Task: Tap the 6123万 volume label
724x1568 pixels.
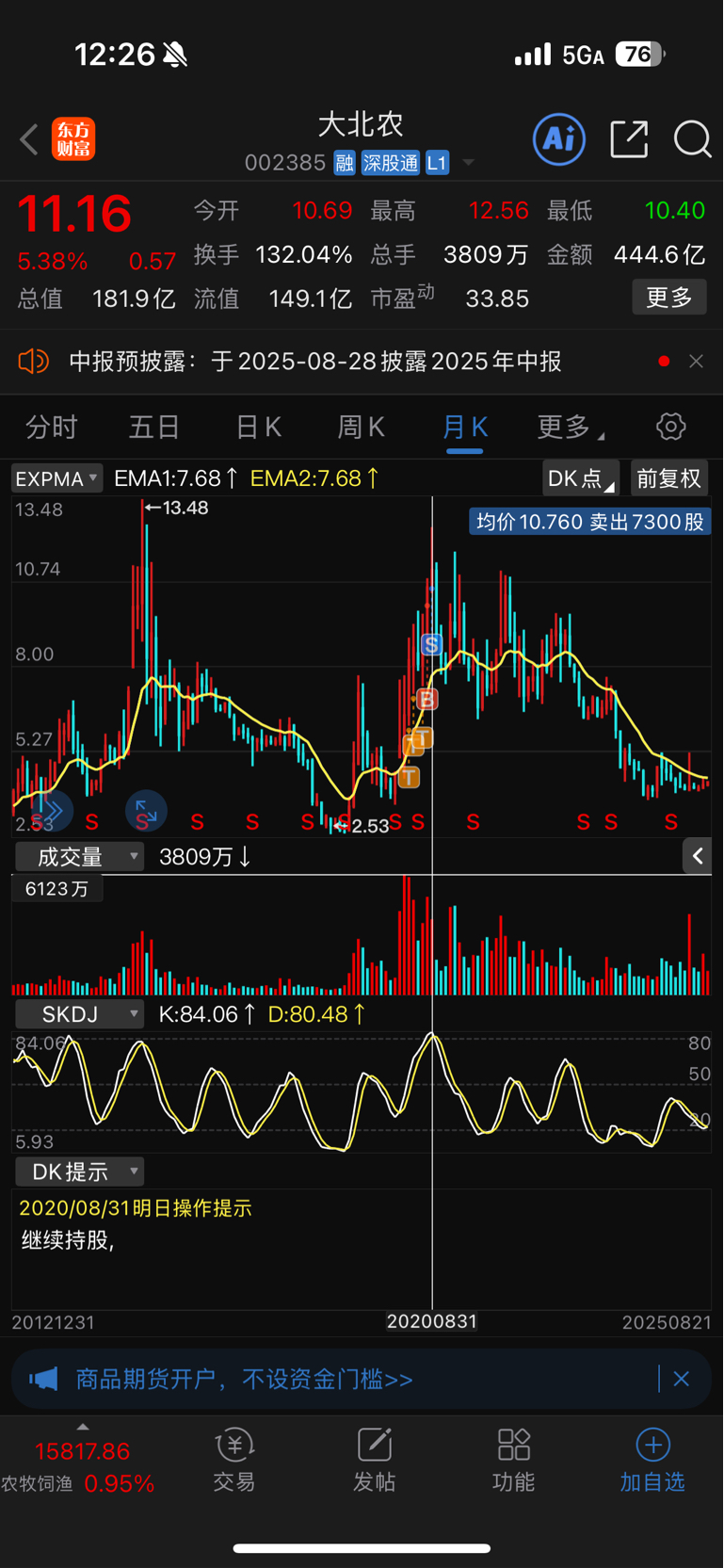Action: pyautogui.click(x=56, y=889)
